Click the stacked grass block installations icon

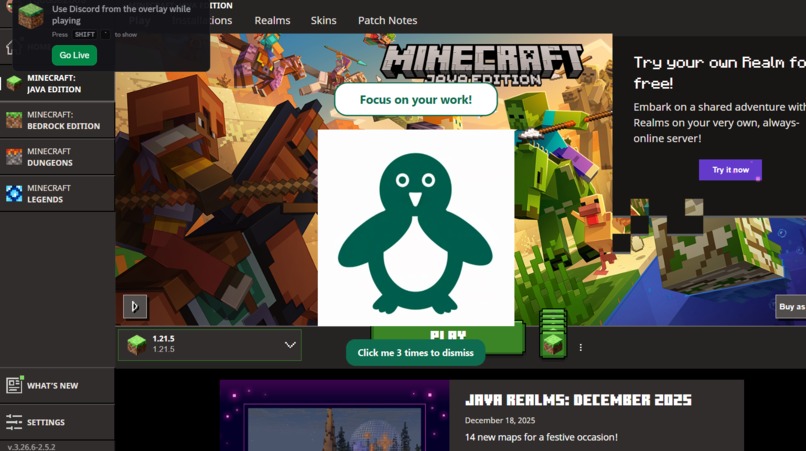coord(553,334)
